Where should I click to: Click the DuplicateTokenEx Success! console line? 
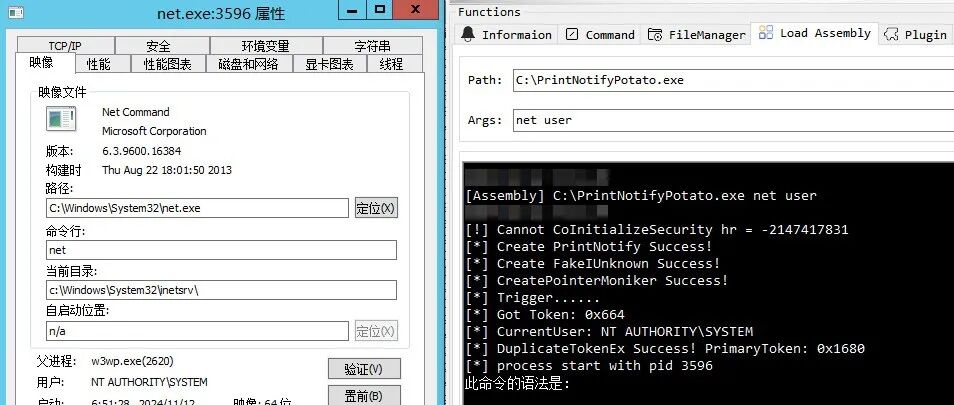pyautogui.click(x=664, y=349)
